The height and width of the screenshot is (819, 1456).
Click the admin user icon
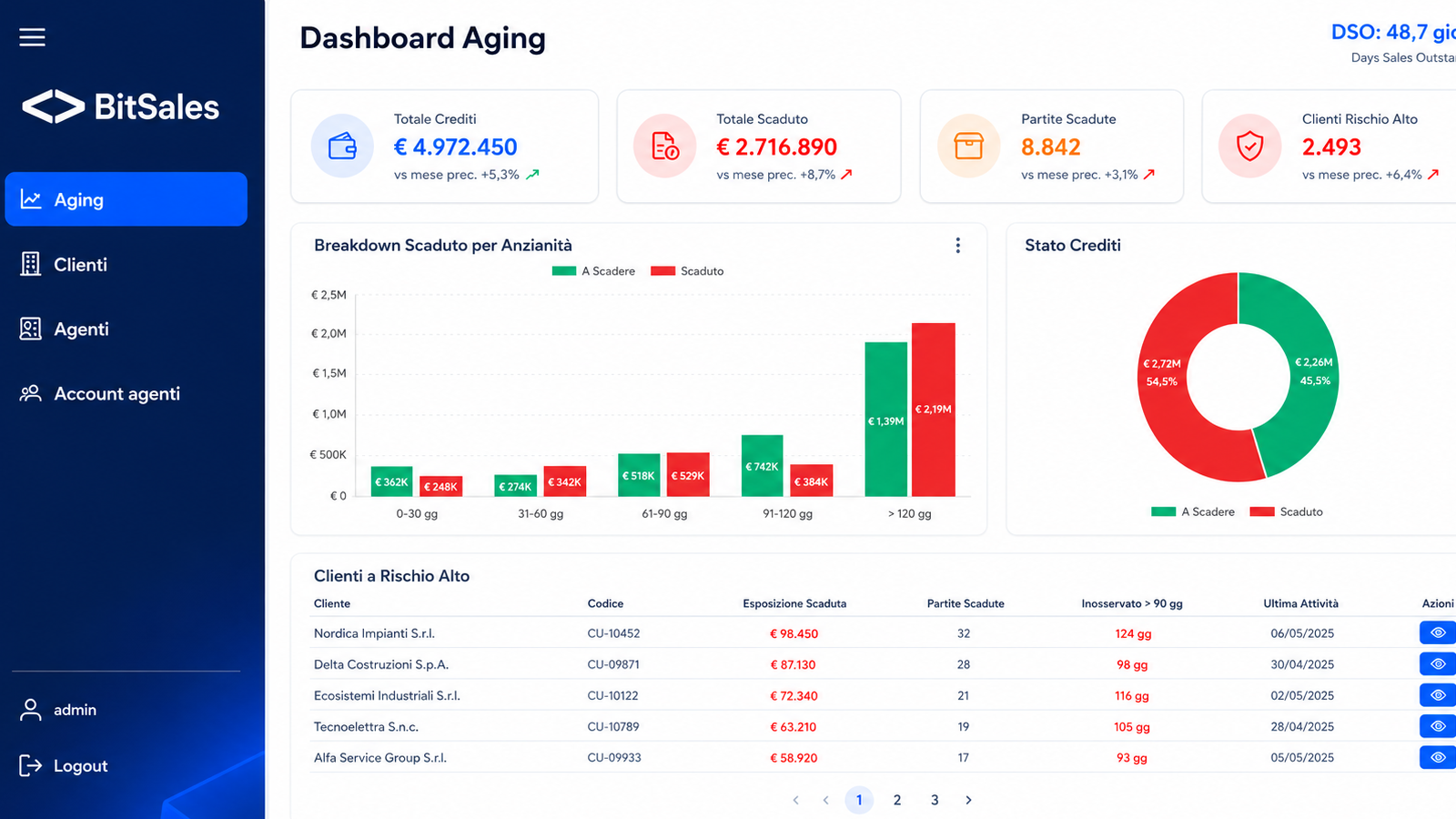[31, 710]
